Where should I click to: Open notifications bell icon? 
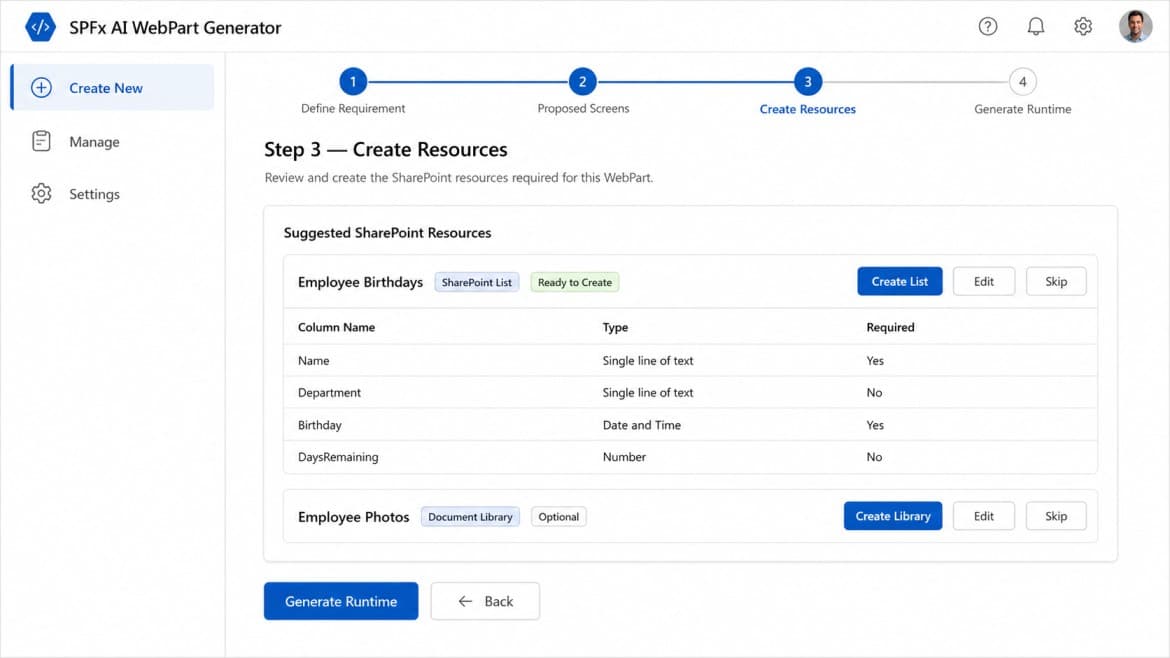(1035, 27)
